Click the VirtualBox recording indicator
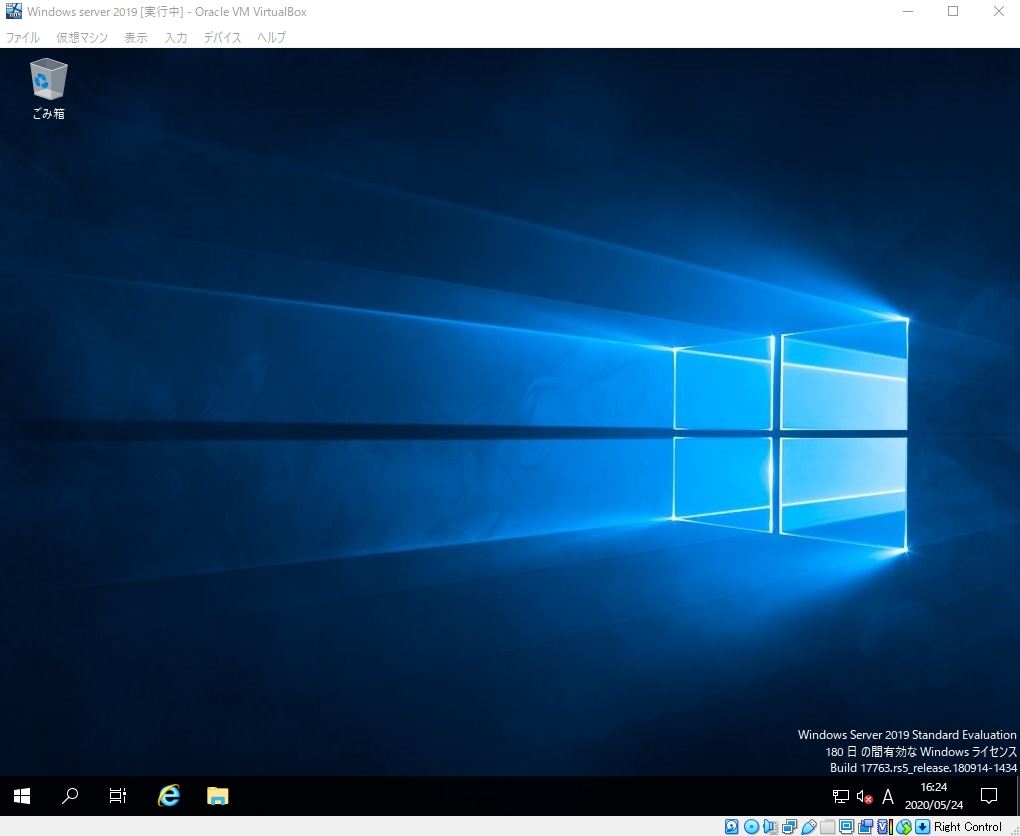Image resolution: width=1020 pixels, height=836 pixels. 865,827
